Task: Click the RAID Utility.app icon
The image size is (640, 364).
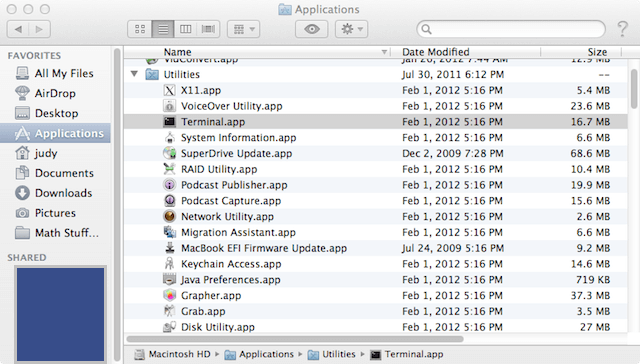Action: 169,169
